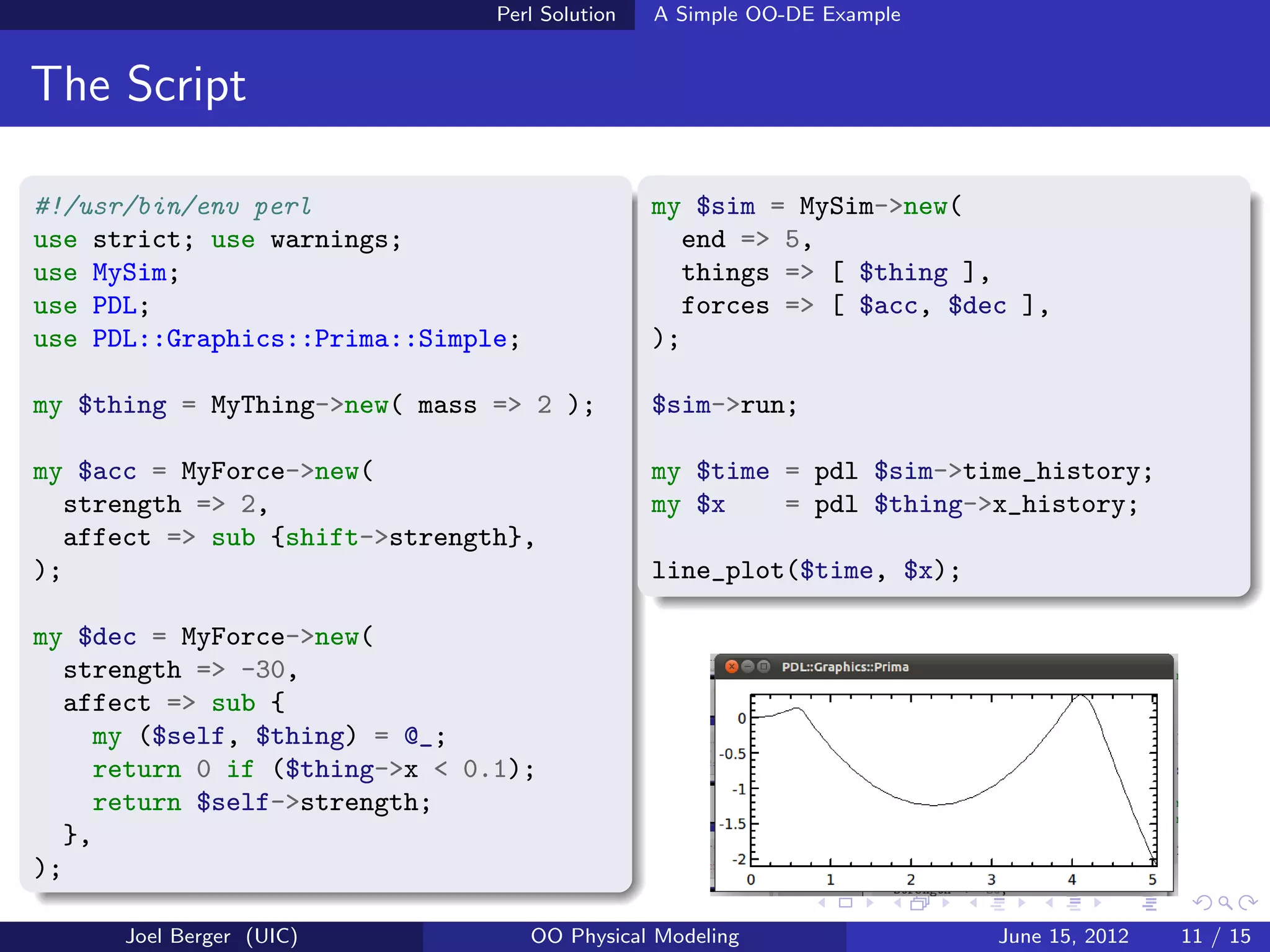Click the 'return 0 if ($thing->x < 0.1);' line

point(313,769)
